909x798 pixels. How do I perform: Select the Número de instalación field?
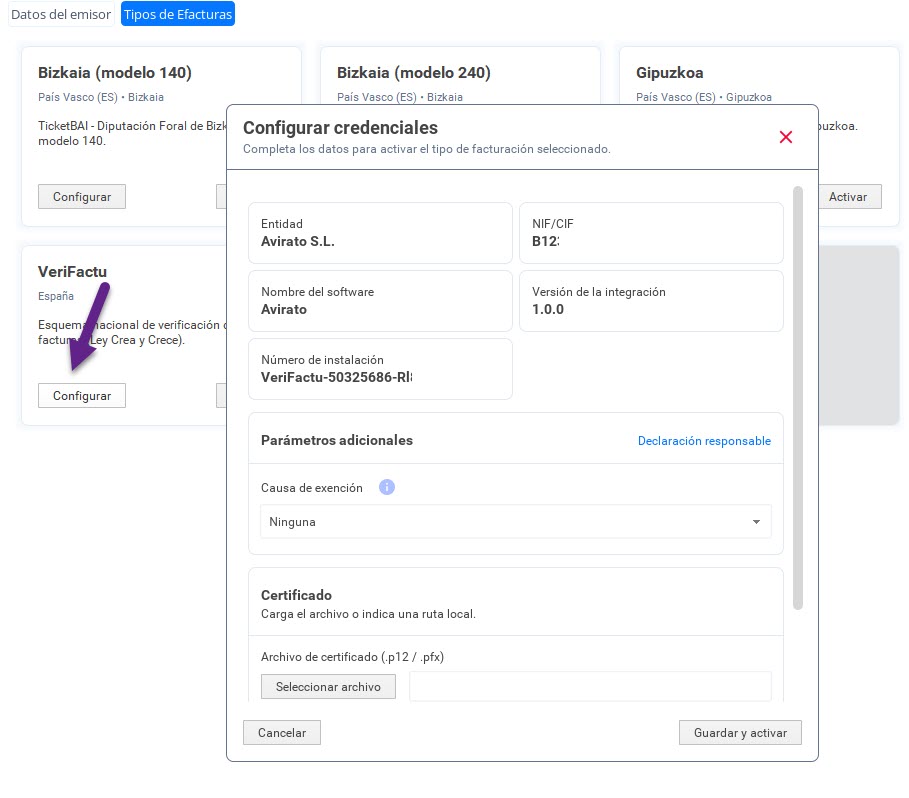[380, 369]
